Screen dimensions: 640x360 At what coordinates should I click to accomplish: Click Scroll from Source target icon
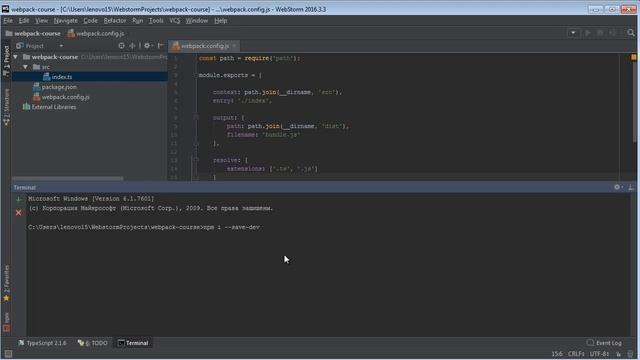pos(121,46)
